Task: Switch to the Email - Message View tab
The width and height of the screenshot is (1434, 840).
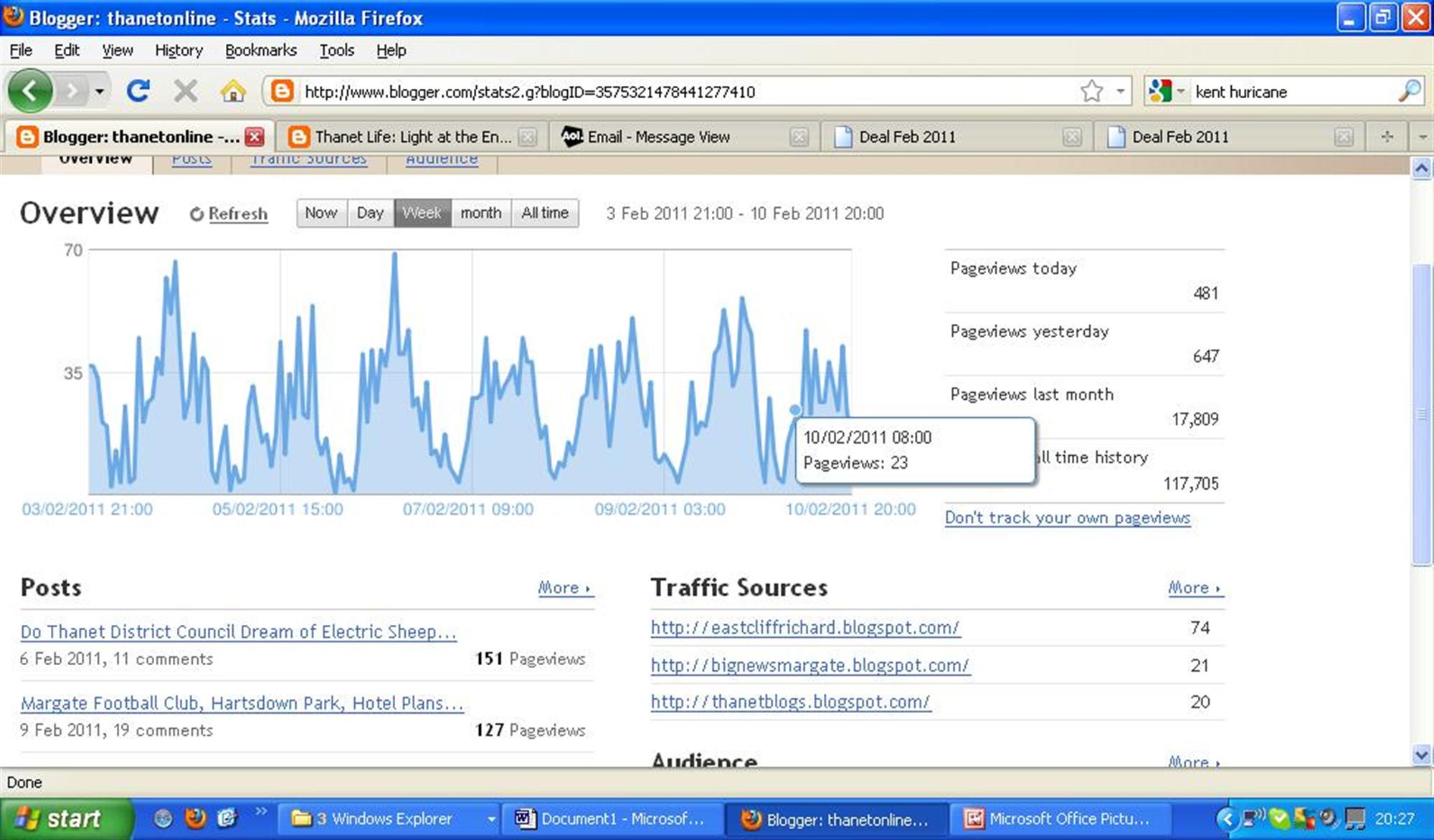Action: [x=685, y=136]
